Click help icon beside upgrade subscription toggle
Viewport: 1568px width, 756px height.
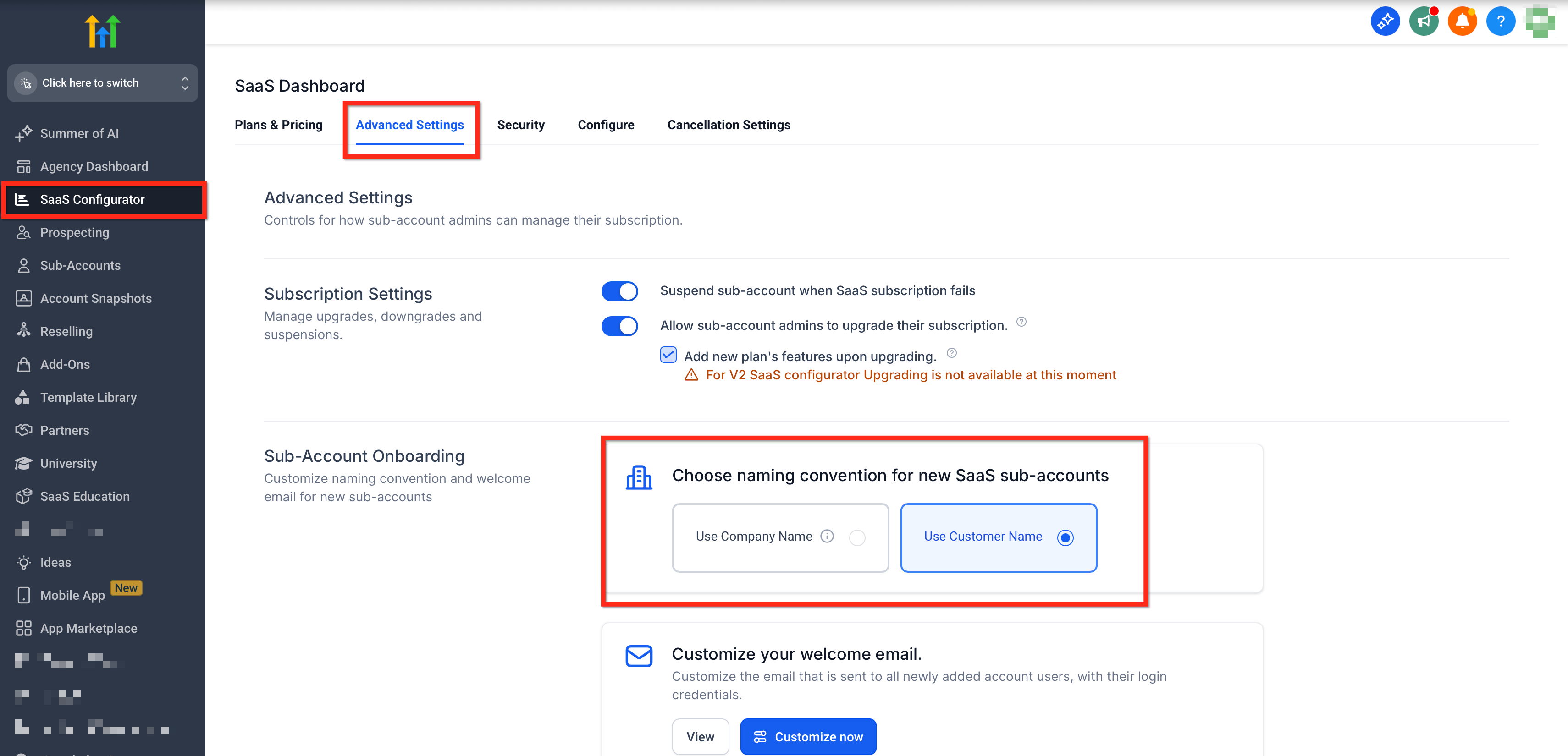pos(1021,322)
